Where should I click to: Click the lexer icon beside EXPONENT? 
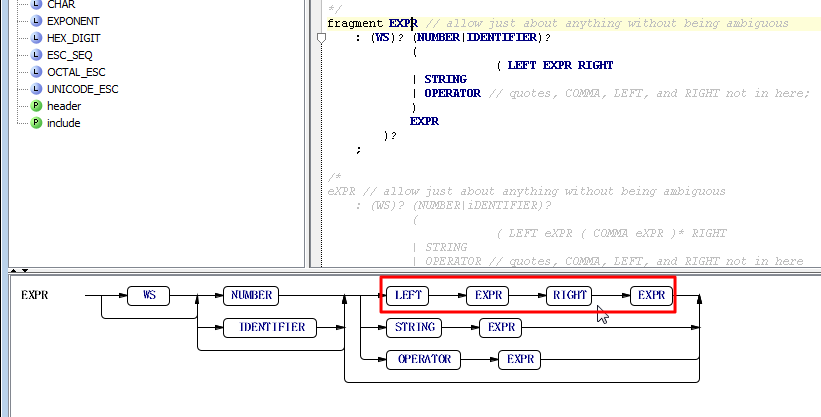36,21
